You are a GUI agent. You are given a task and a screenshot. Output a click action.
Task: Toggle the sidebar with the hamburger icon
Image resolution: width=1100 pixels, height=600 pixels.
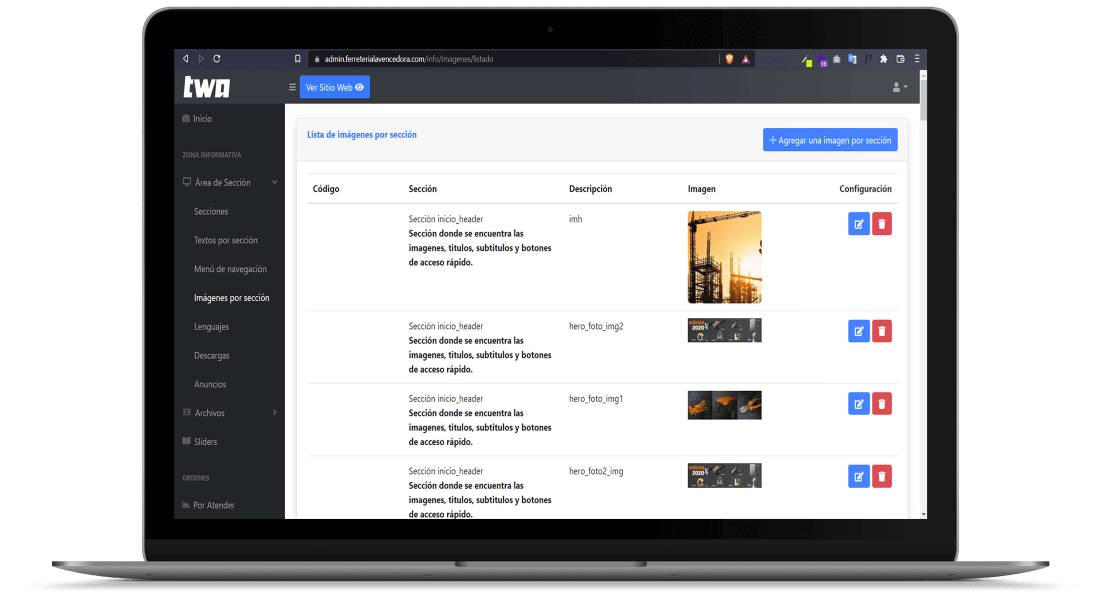point(292,88)
